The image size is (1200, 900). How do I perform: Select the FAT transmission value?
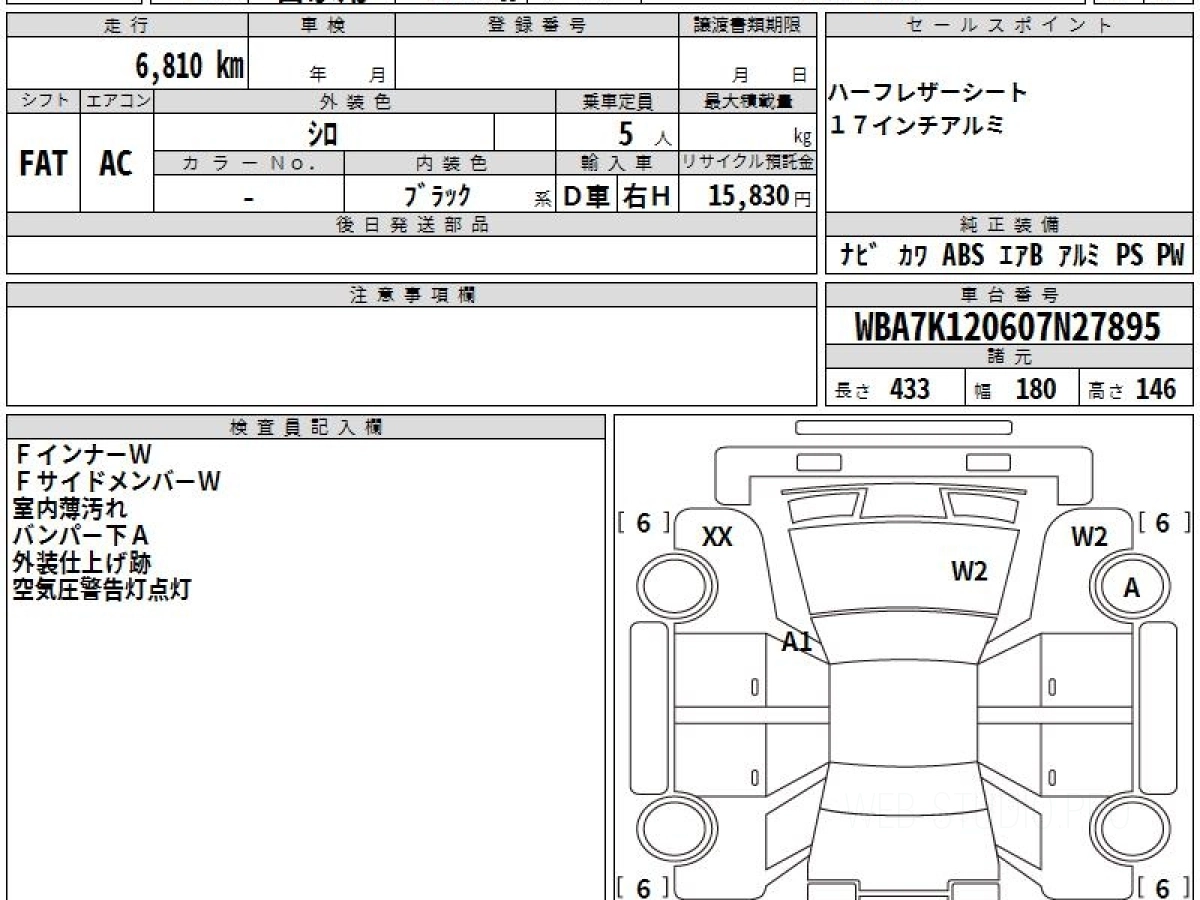pyautogui.click(x=43, y=164)
